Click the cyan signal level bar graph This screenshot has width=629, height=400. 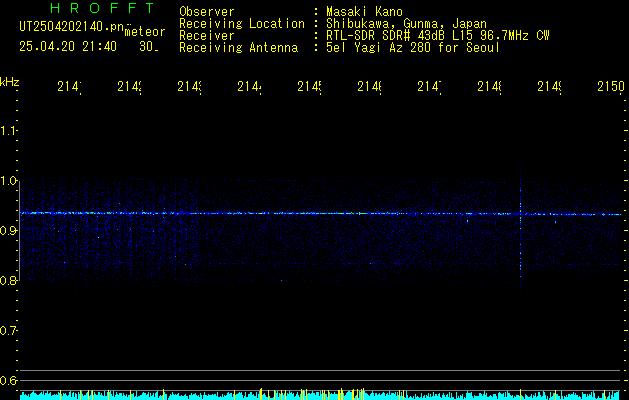tap(320, 394)
